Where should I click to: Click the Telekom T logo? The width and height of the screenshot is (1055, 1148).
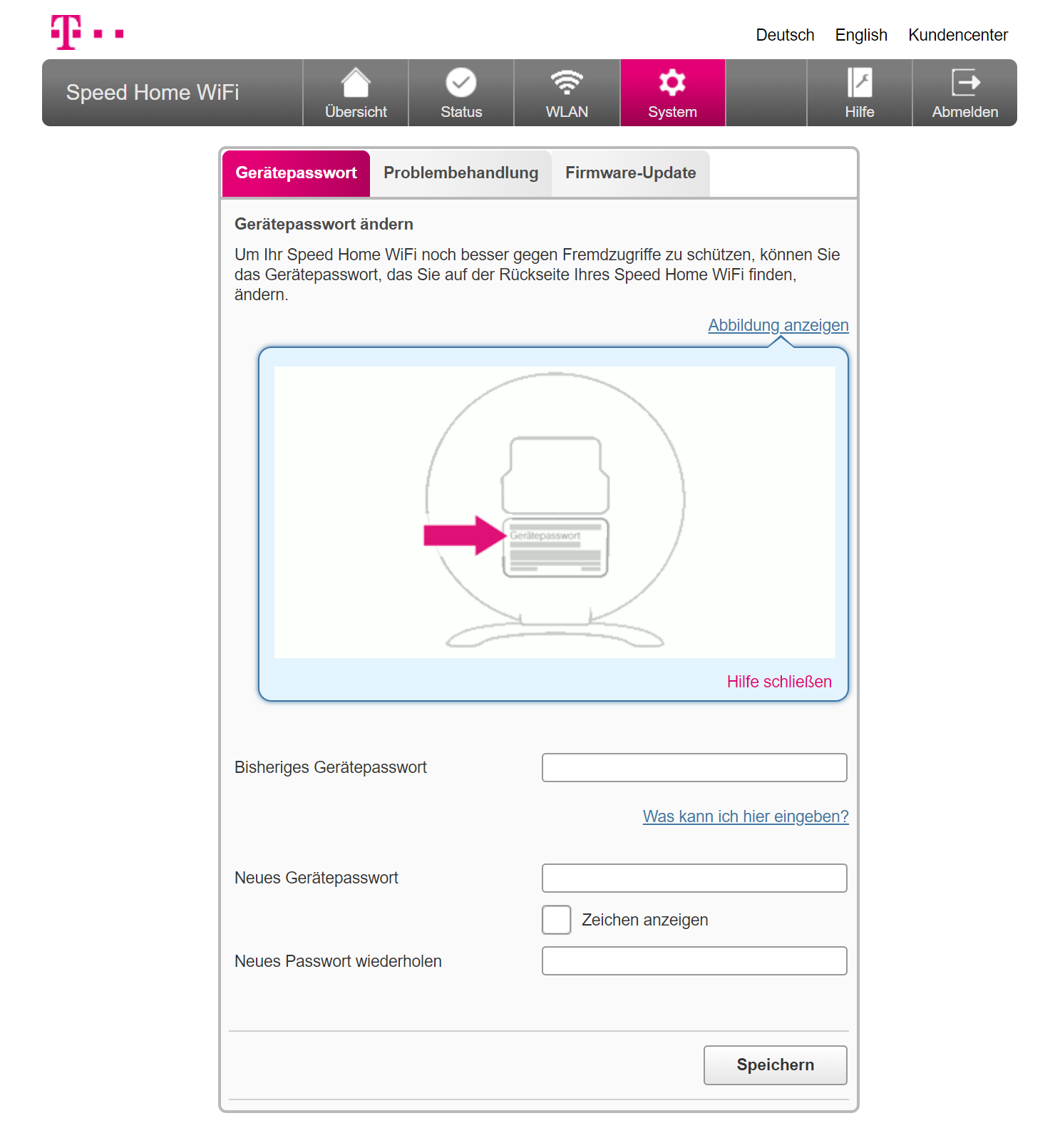(87, 32)
